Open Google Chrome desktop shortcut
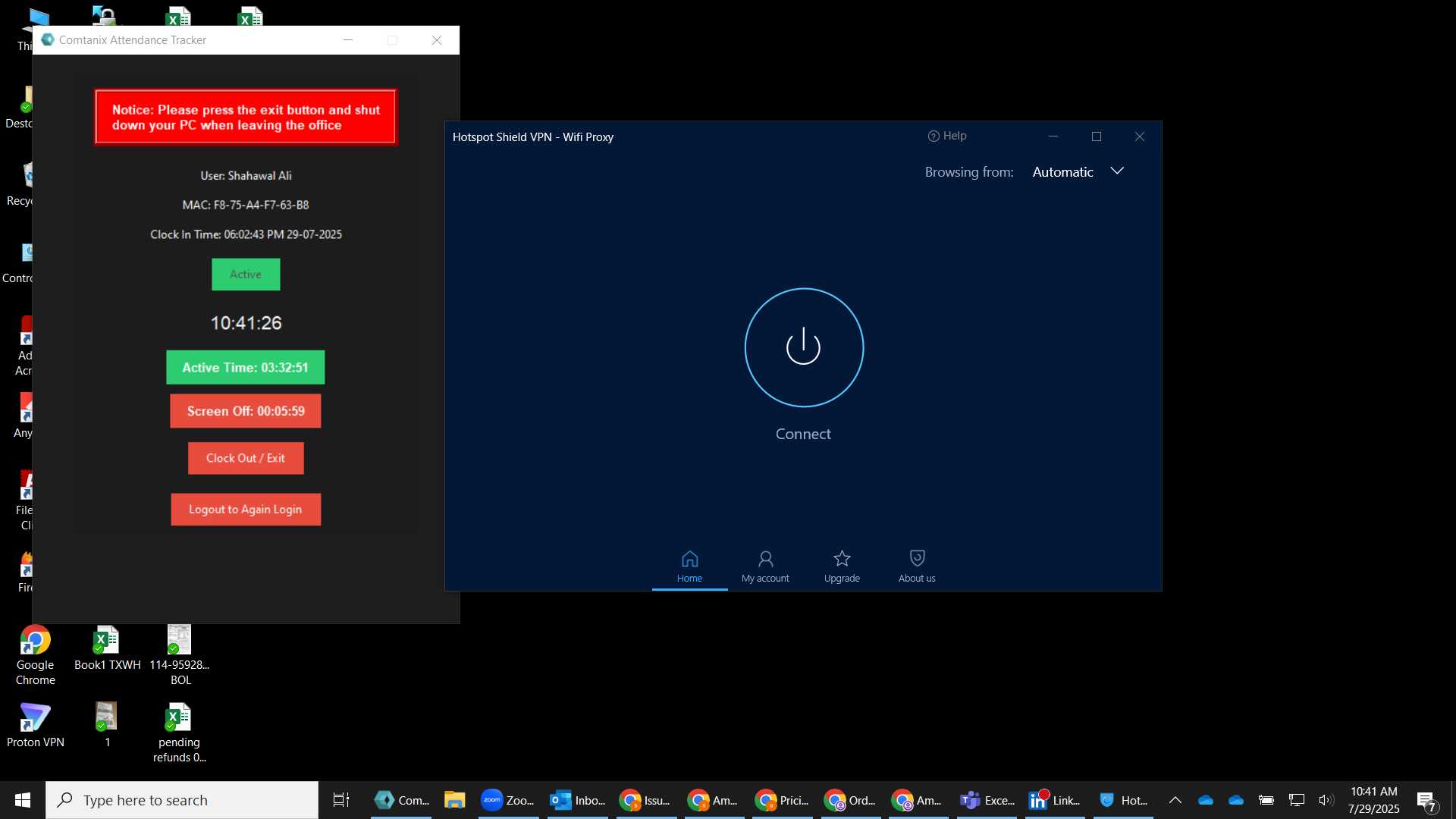Image resolution: width=1456 pixels, height=819 pixels. [36, 655]
